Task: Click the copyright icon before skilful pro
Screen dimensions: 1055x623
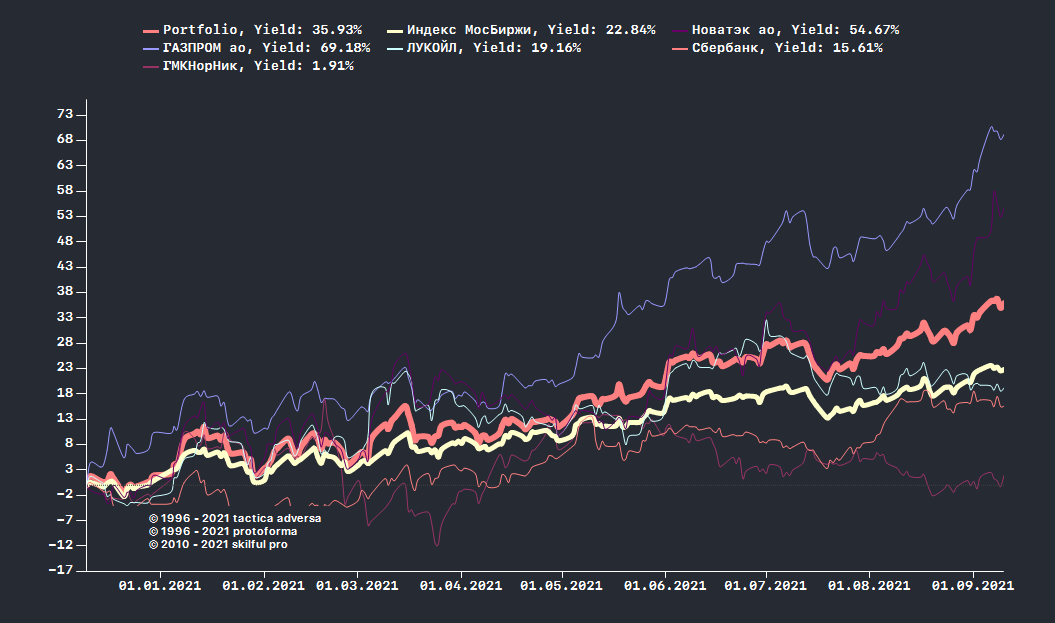Action: (153, 545)
